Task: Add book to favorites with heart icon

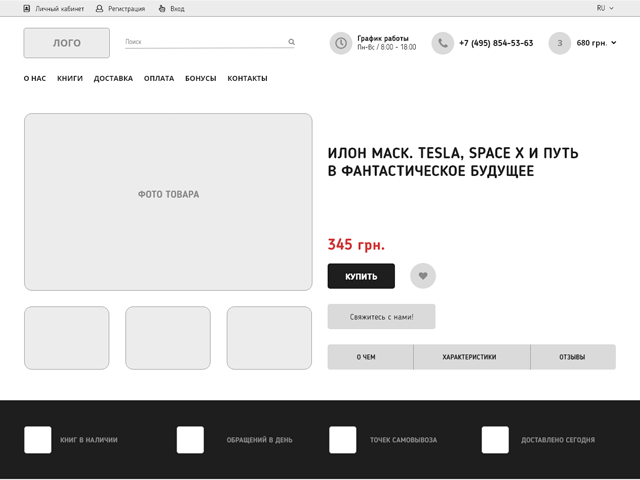Action: click(x=423, y=276)
